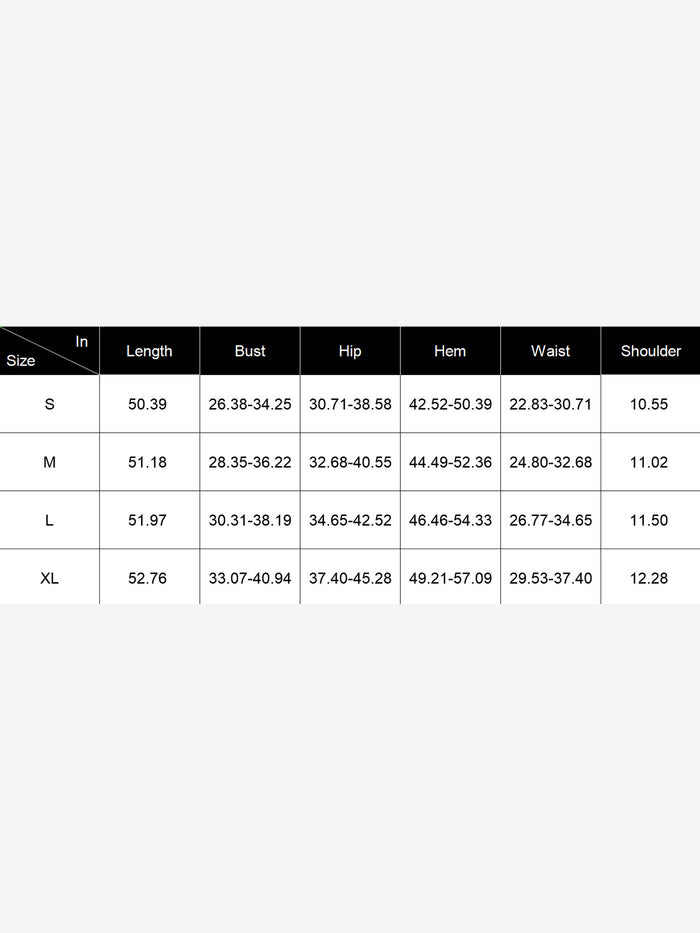Screen dimensions: 700x933
Task: Click the Waist column header
Action: 550,351
